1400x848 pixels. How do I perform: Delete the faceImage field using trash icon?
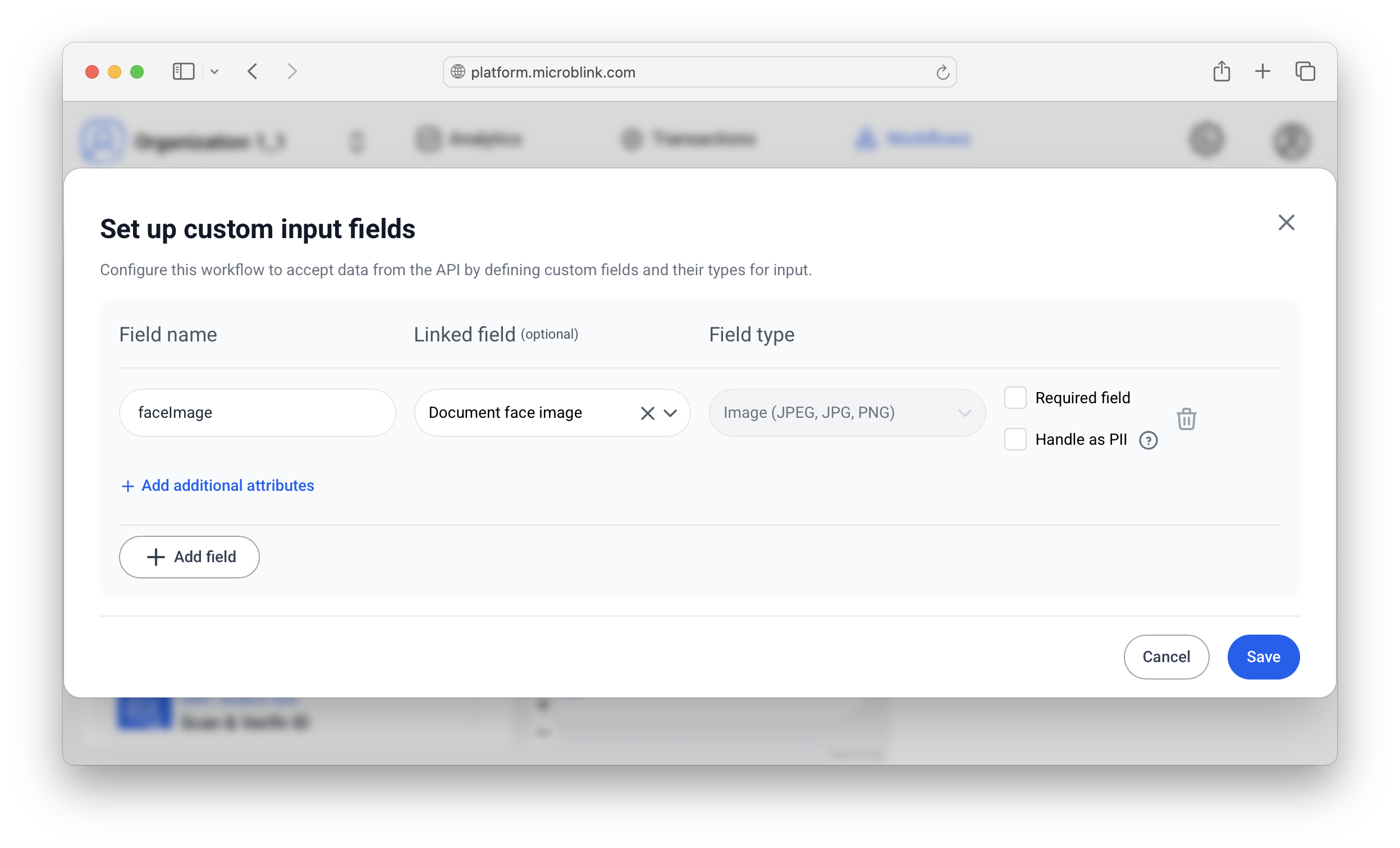[1186, 420]
